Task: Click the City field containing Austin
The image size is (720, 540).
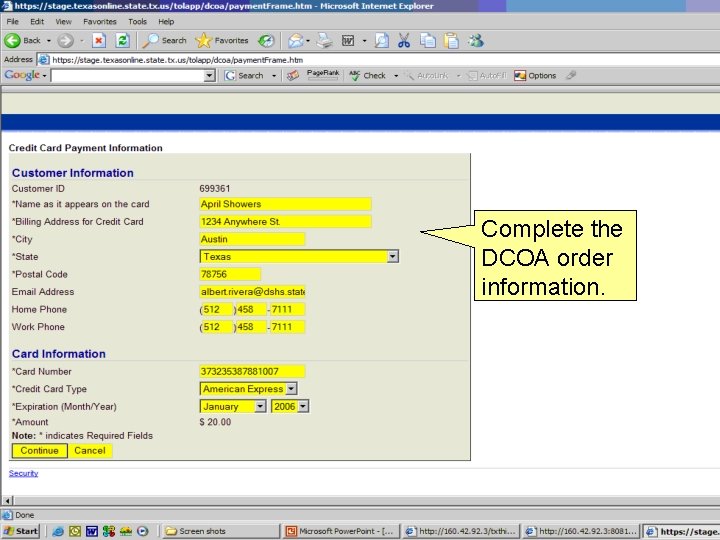Action: pyautogui.click(x=252, y=239)
